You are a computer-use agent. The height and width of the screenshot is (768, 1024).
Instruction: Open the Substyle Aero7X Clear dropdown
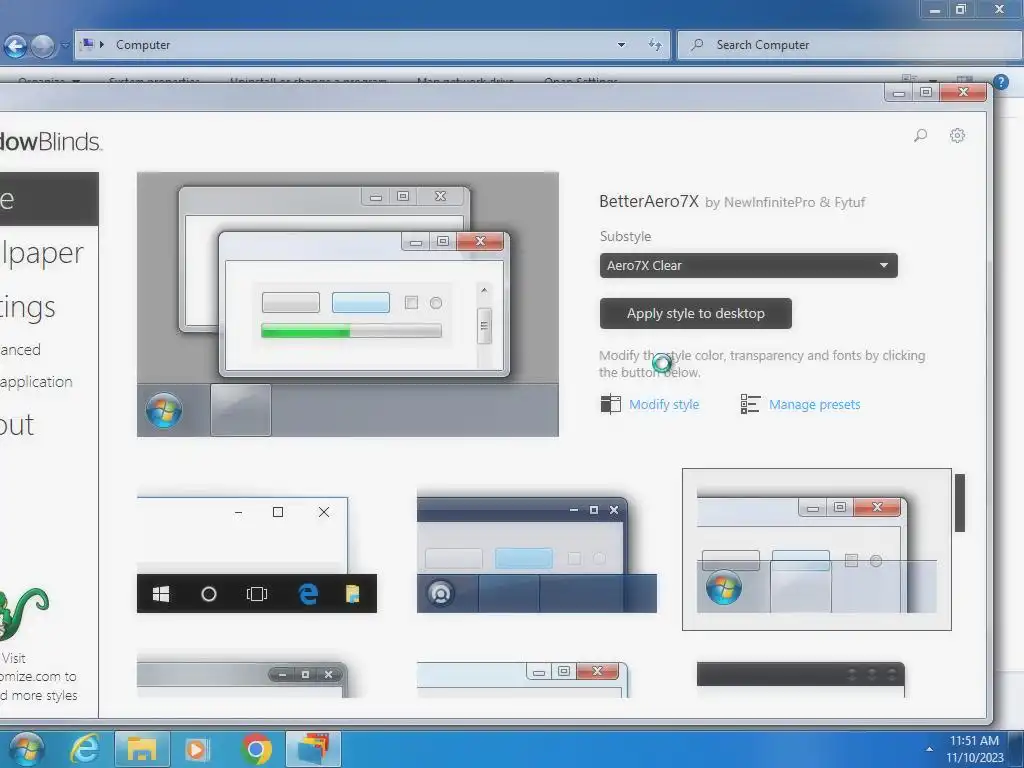pos(748,266)
